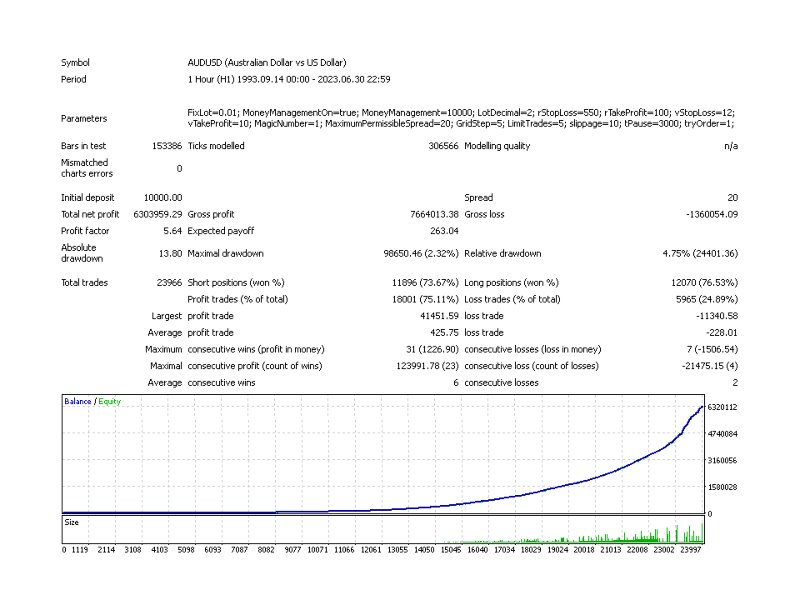Image resolution: width=800 pixels, height=600 pixels.
Task: Click the Equity legend label in chart
Action: coord(110,402)
